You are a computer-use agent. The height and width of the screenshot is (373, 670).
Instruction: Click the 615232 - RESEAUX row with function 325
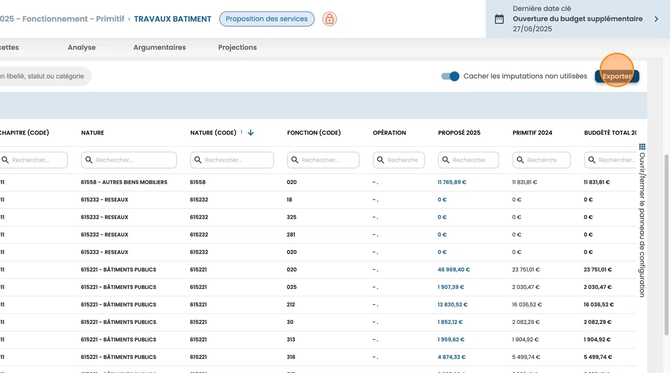pyautogui.click(x=318, y=217)
